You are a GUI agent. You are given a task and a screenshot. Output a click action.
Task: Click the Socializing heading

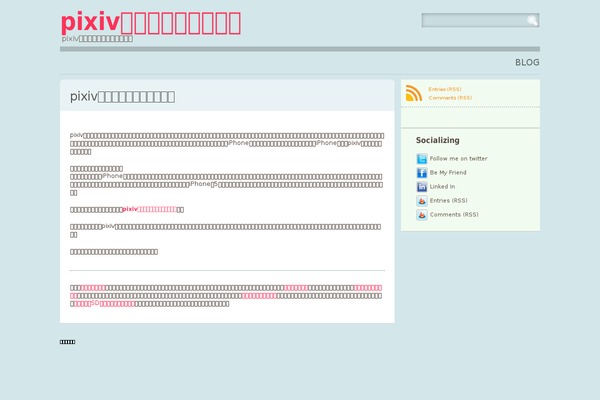pyautogui.click(x=438, y=140)
